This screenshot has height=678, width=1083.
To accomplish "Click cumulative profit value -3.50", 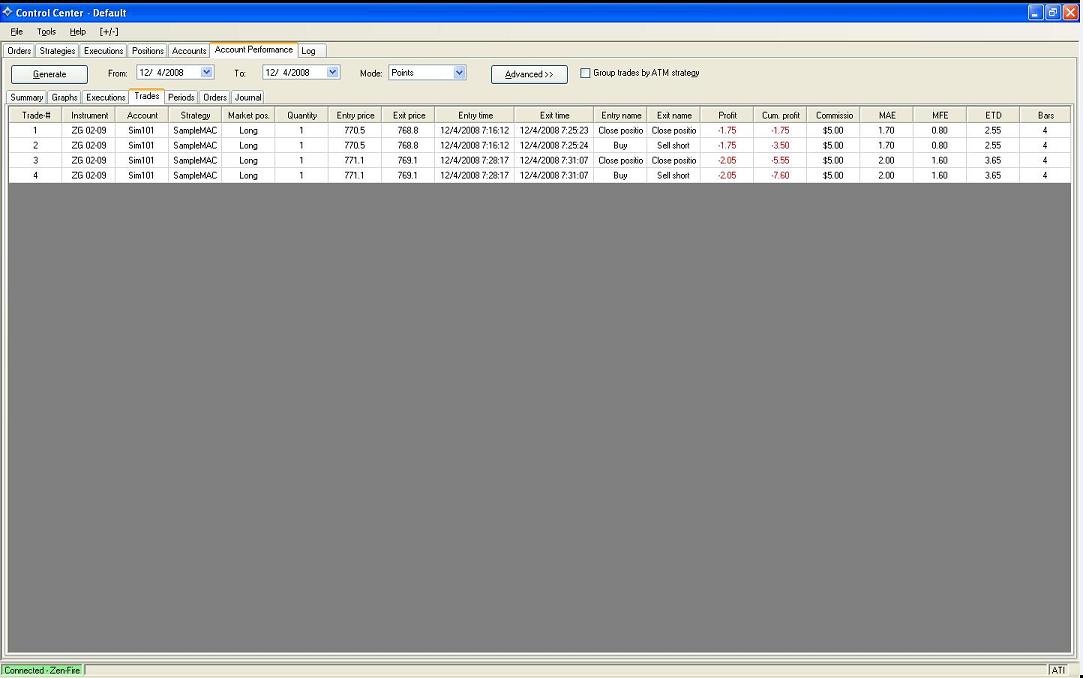I will [x=780, y=146].
